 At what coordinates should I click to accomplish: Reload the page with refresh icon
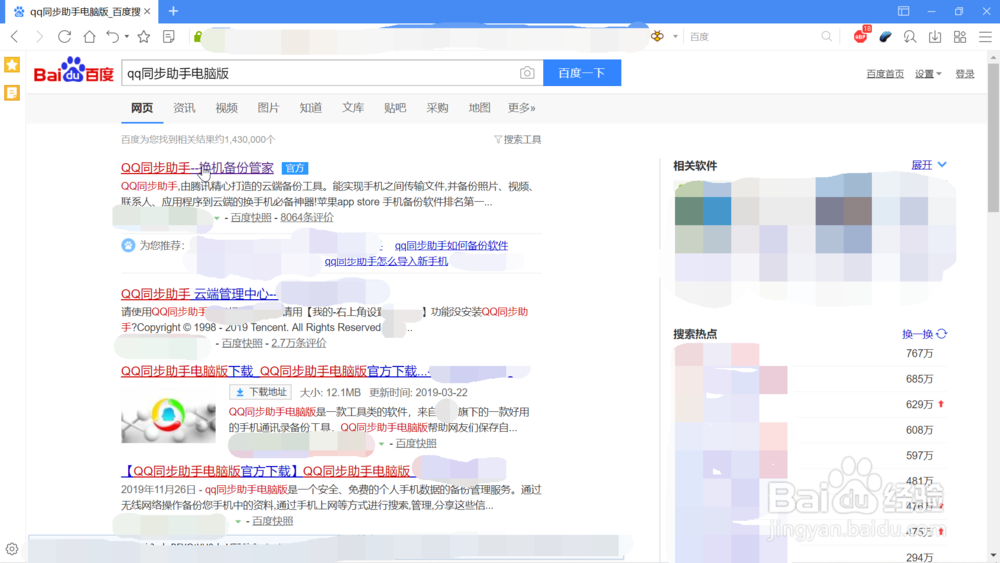(64, 36)
